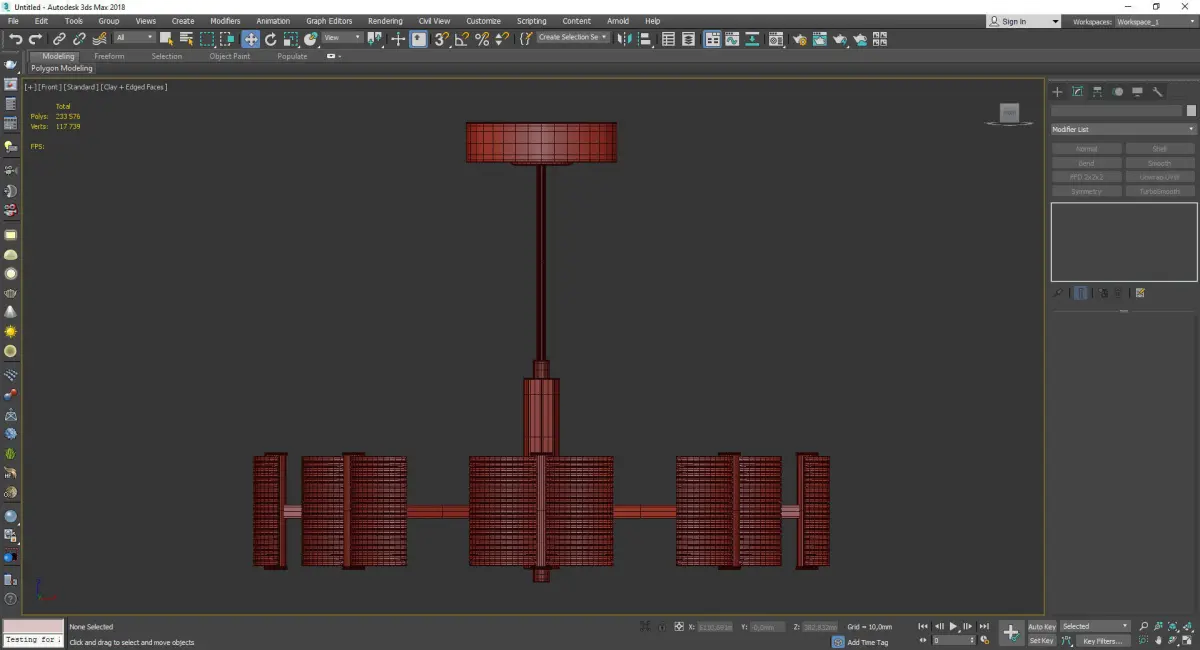Expand the Sign In dropdown arrow
Screen dimensions: 1200x650
(x=1054, y=21)
